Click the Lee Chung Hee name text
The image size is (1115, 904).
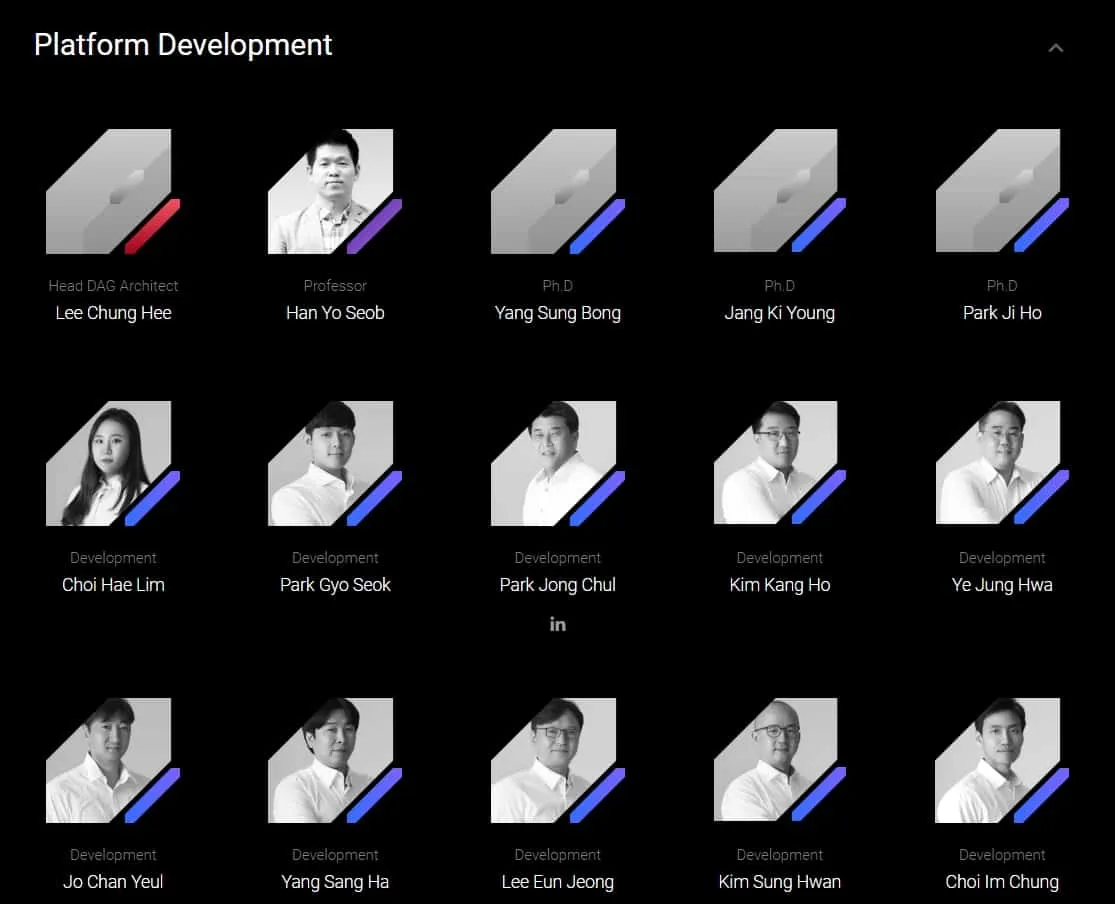point(113,313)
